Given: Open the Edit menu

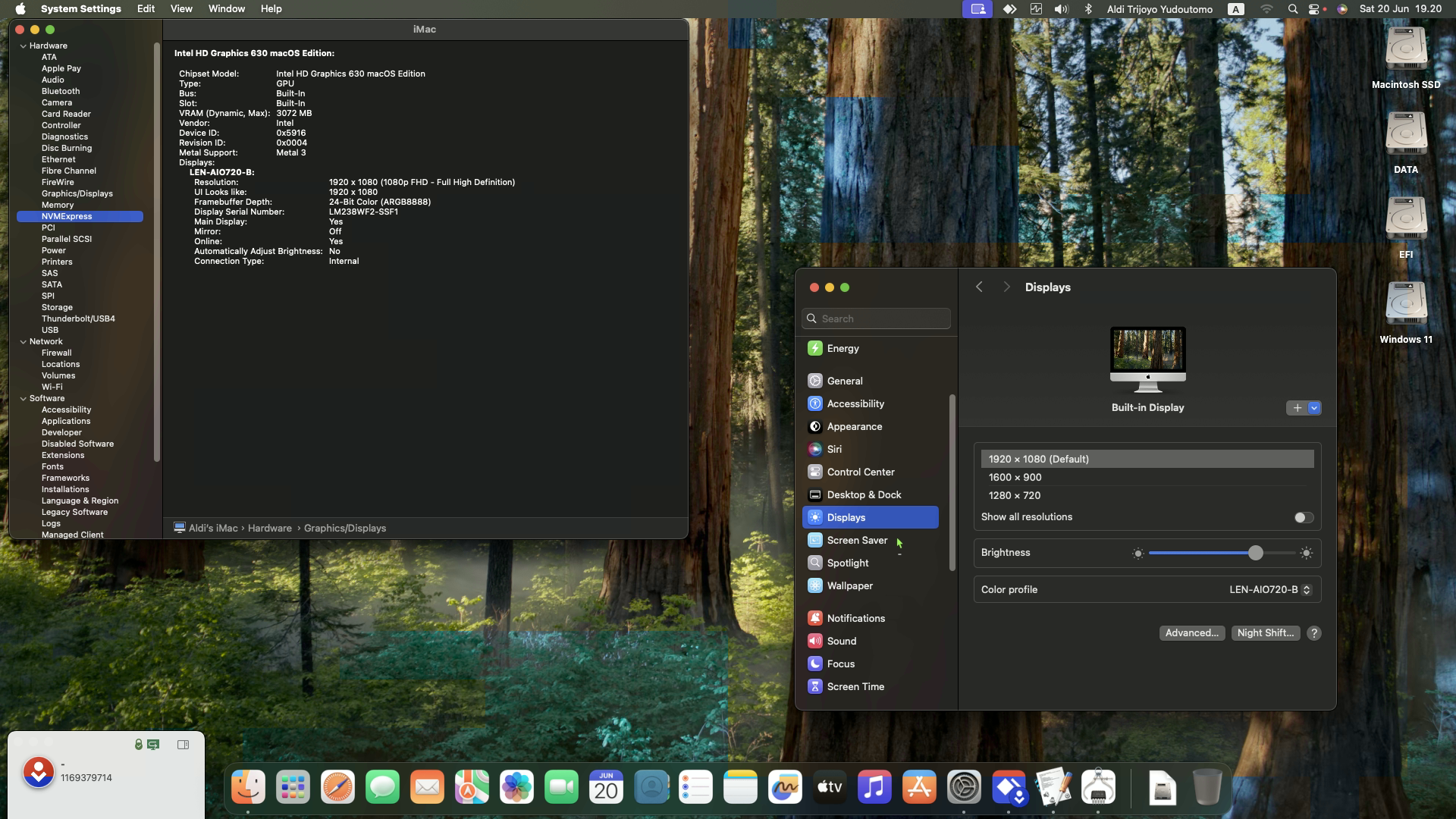Looking at the screenshot, I should tap(146, 9).
